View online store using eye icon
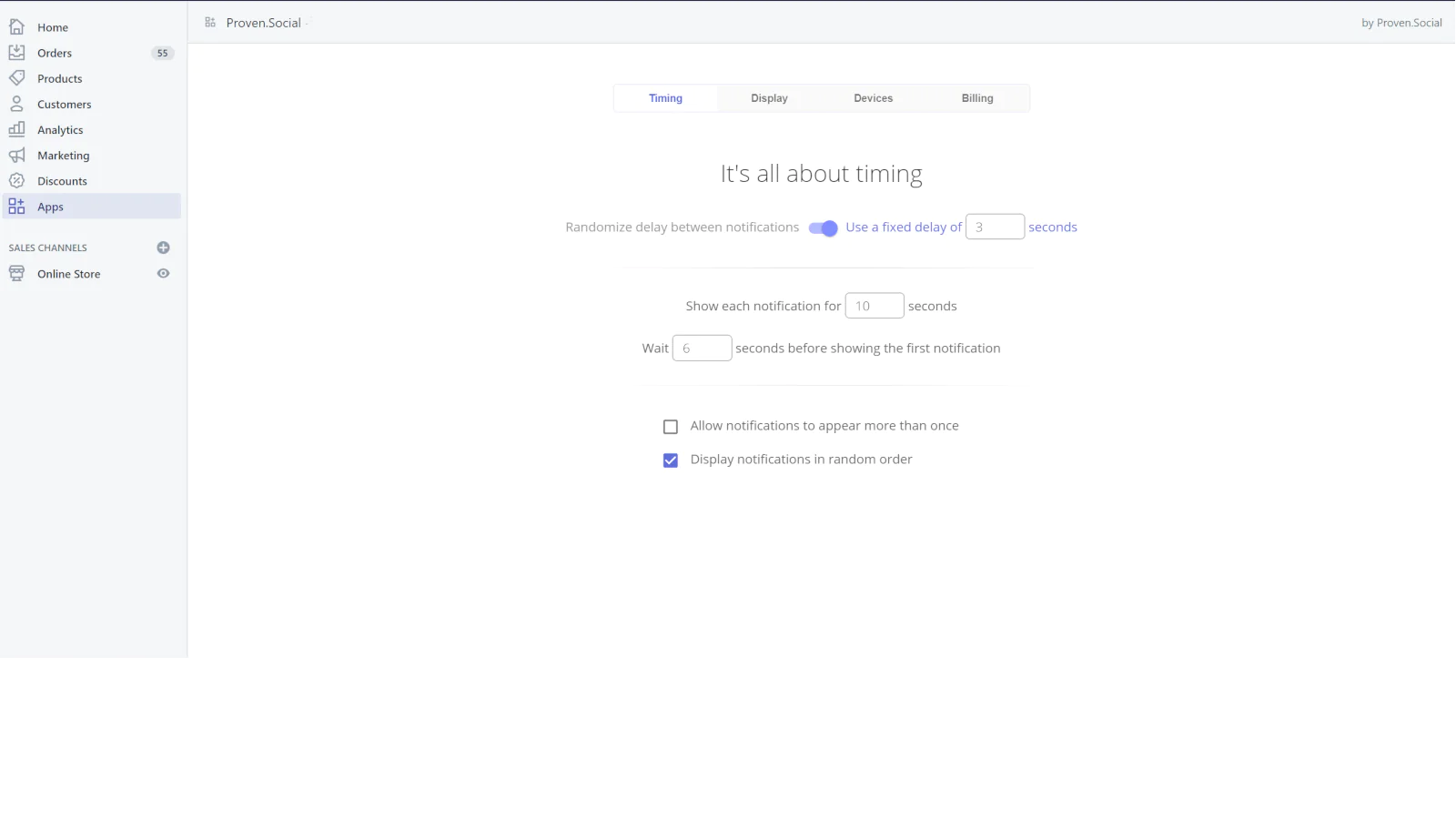The image size is (1456, 819). (164, 274)
